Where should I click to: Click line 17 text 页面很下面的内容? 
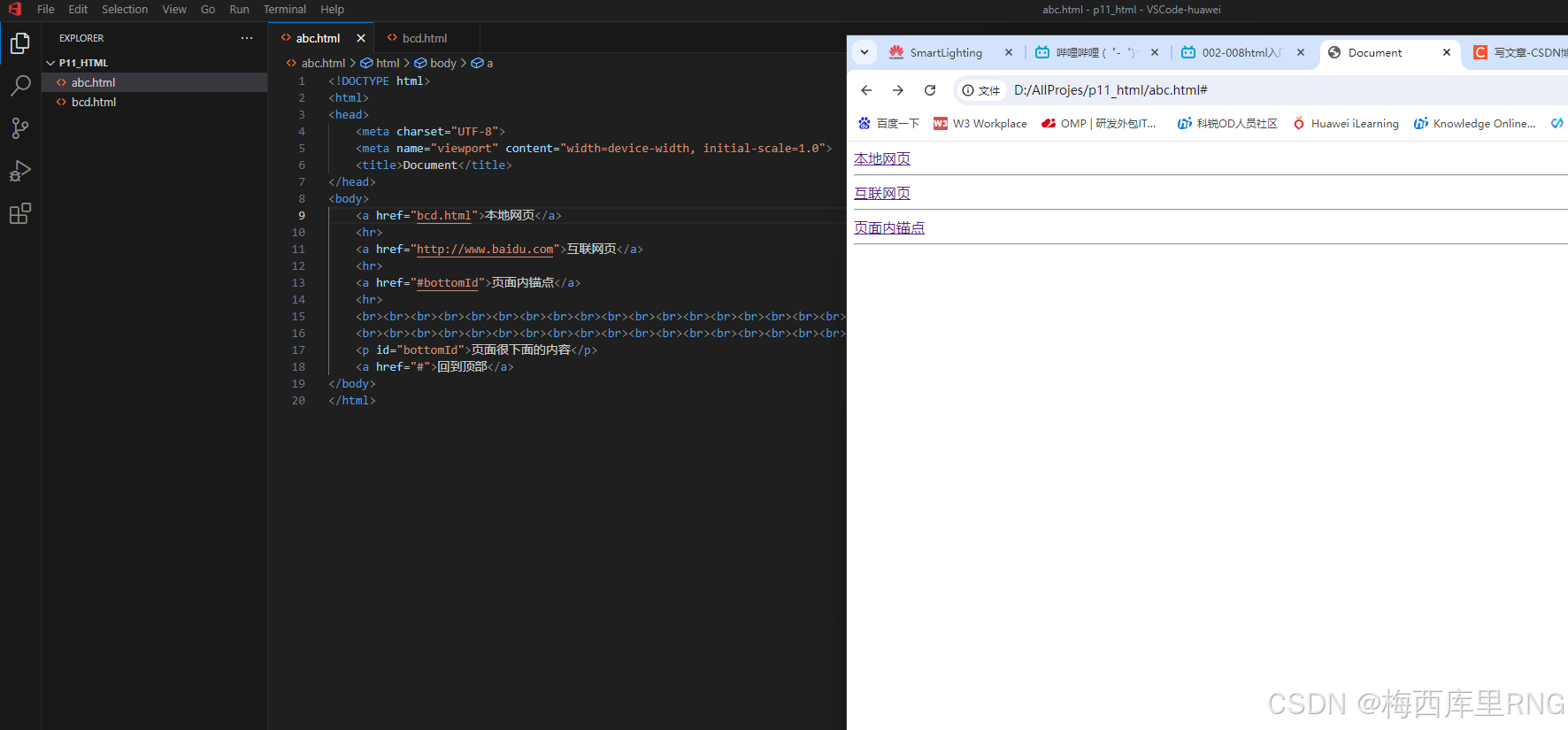point(521,350)
